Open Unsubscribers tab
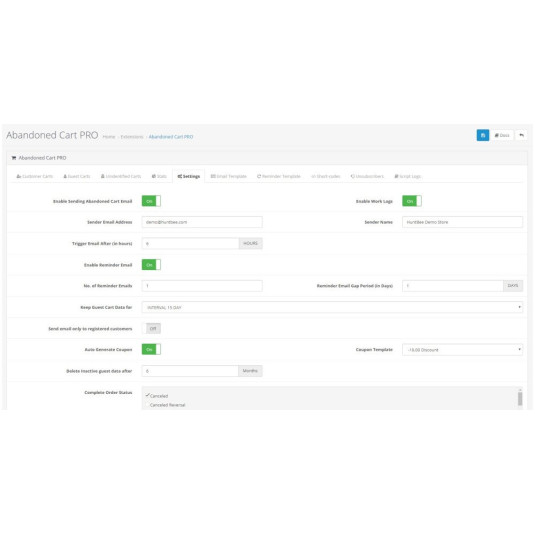535x535 pixels. coord(367,176)
